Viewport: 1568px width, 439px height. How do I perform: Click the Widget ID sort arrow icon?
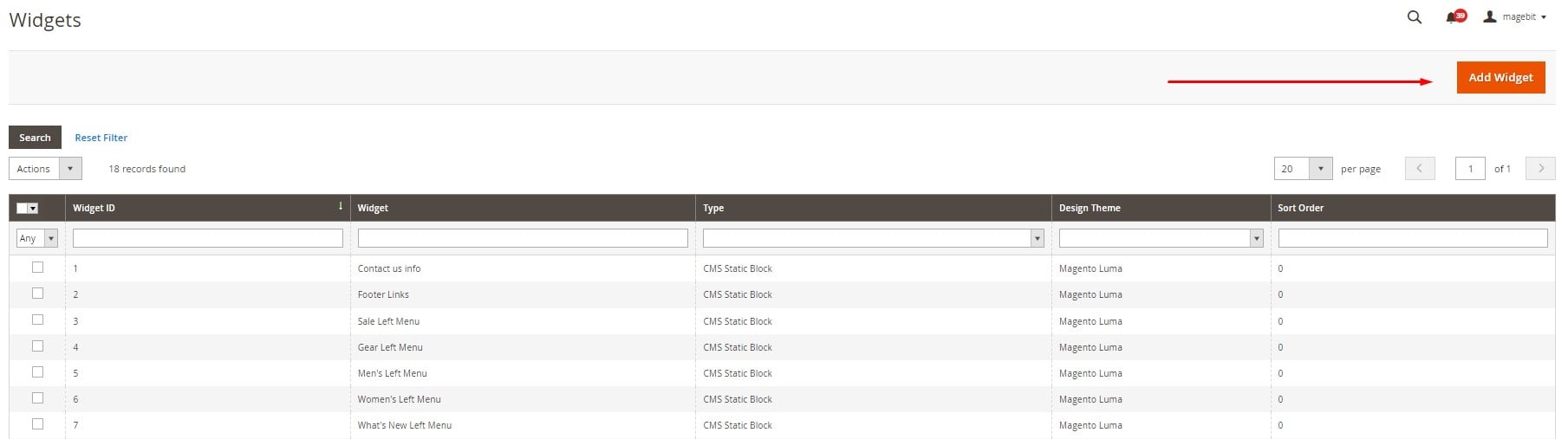[341, 206]
